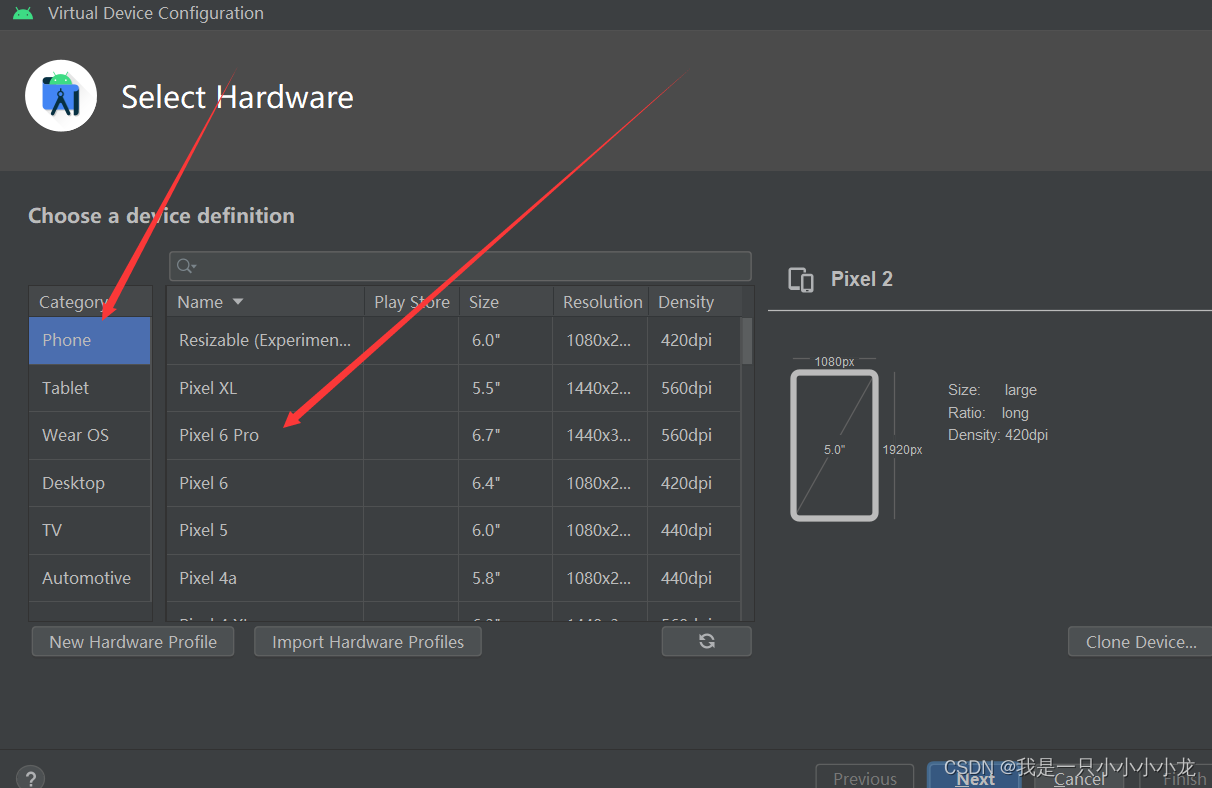Screen dimensions: 1212x788
Task: Click the 5.5" size cell
Action: tap(506, 388)
